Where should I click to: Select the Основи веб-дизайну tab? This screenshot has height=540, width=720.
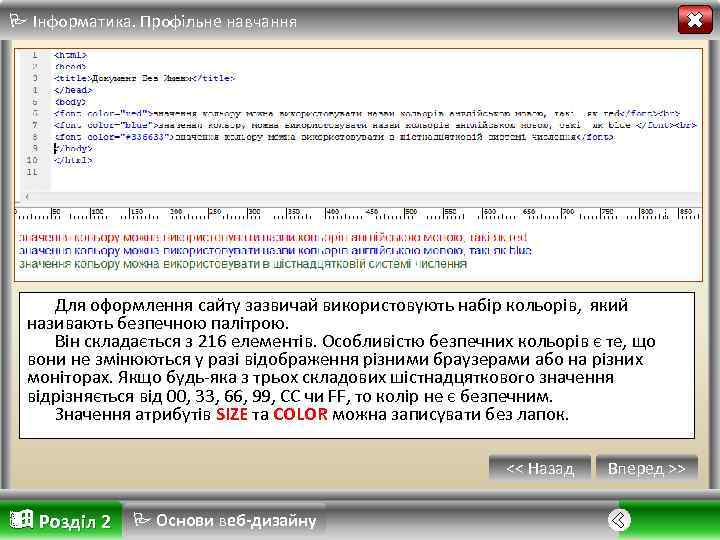point(225,520)
